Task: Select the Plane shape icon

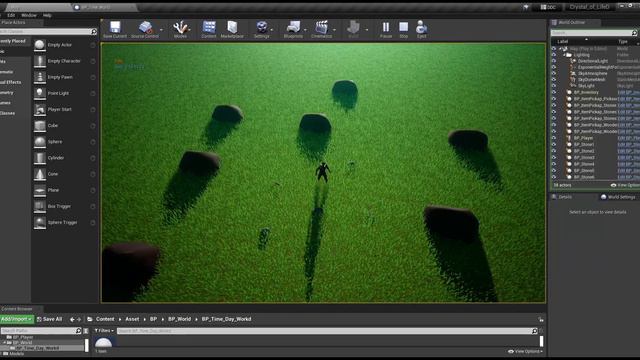Action: click(x=40, y=190)
